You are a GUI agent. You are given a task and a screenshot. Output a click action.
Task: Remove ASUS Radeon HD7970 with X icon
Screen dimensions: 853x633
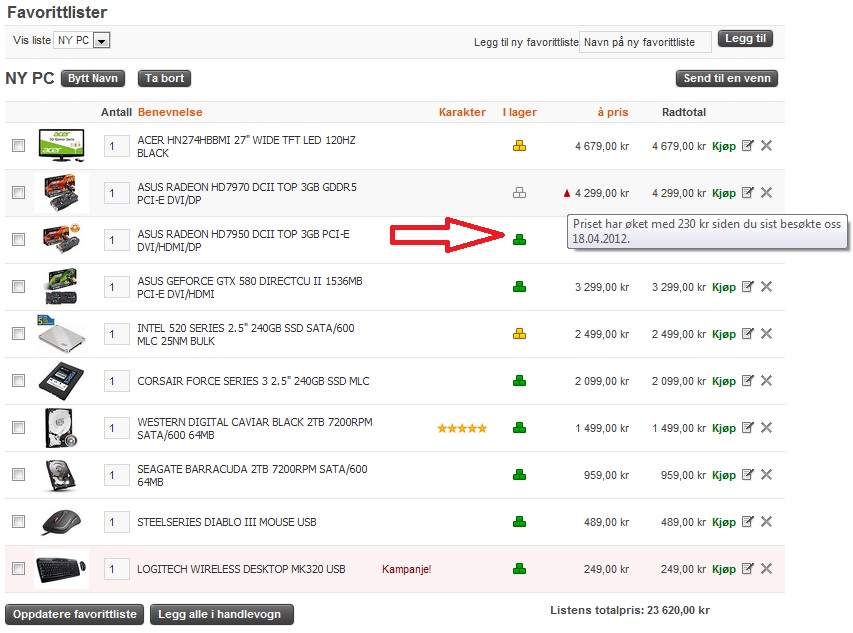click(x=767, y=193)
